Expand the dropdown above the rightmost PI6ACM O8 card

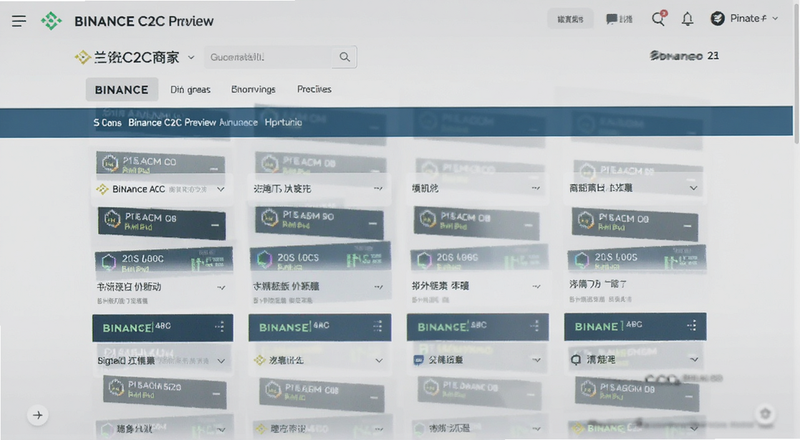pyautogui.click(x=694, y=188)
